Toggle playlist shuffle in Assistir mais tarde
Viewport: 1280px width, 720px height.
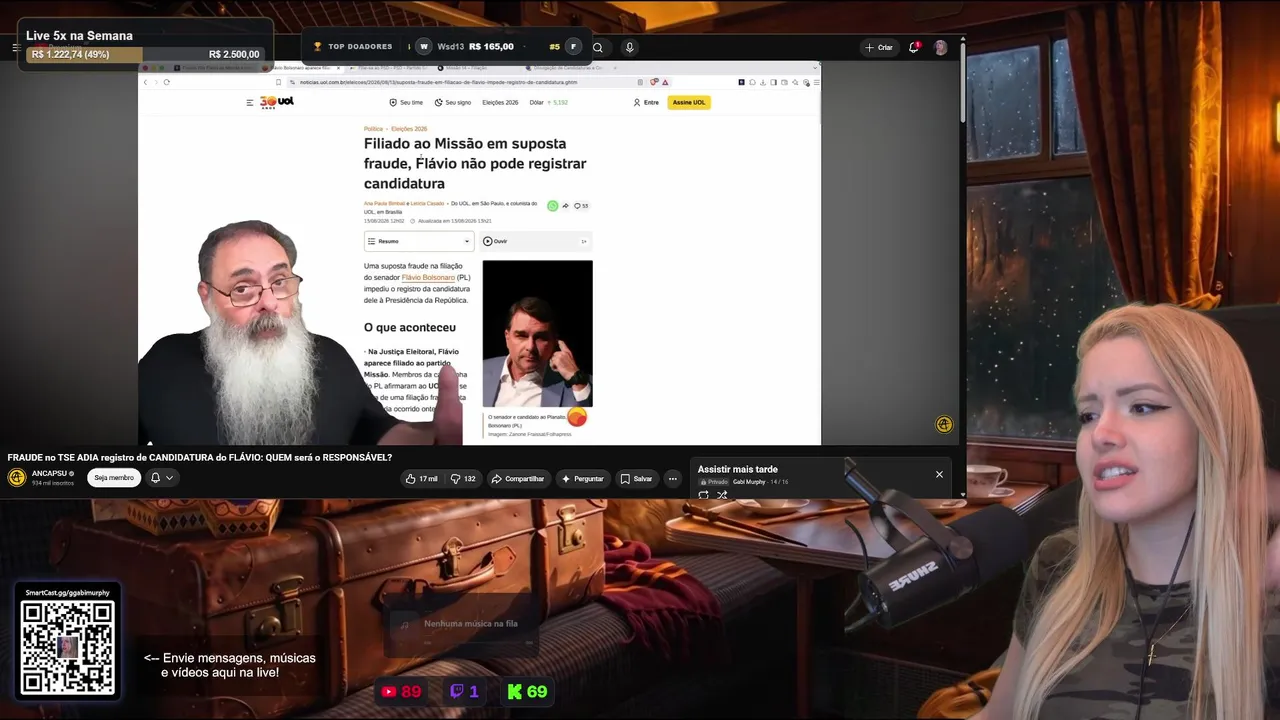[722, 494]
